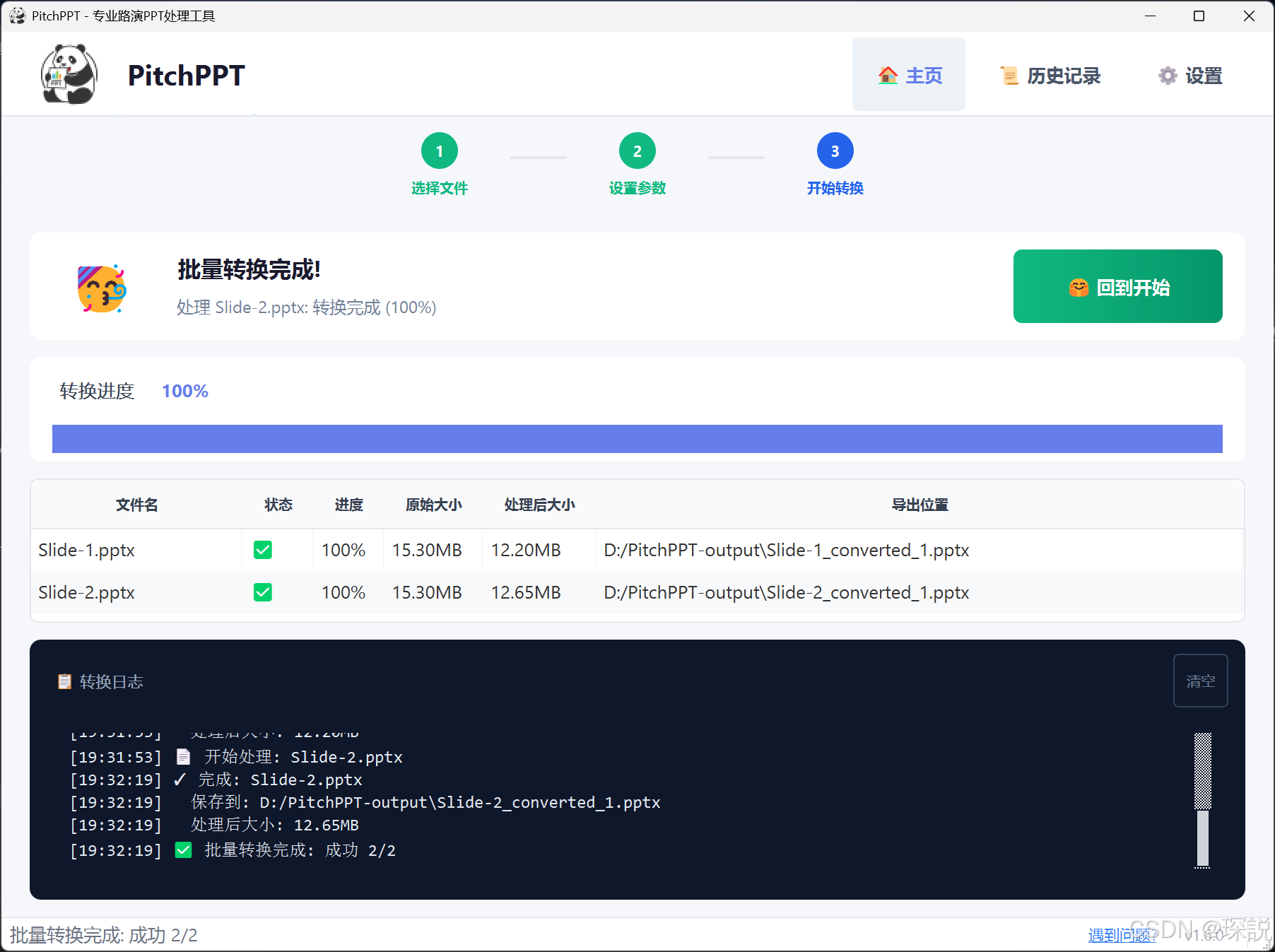
Task: Click the 回到开始 button
Action: pyautogui.click(x=1118, y=286)
